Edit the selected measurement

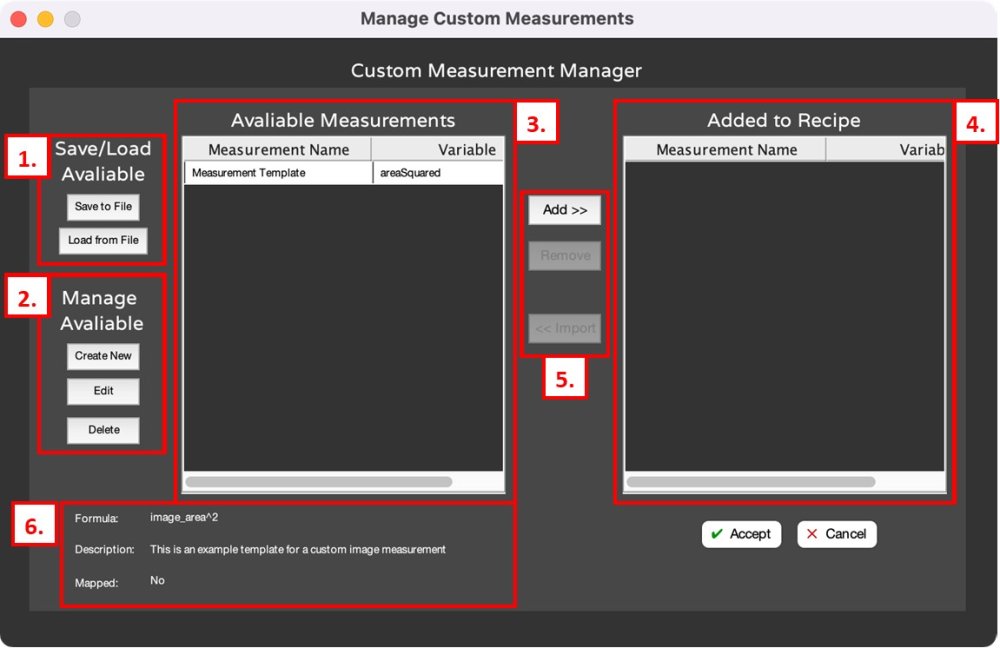coord(103,391)
